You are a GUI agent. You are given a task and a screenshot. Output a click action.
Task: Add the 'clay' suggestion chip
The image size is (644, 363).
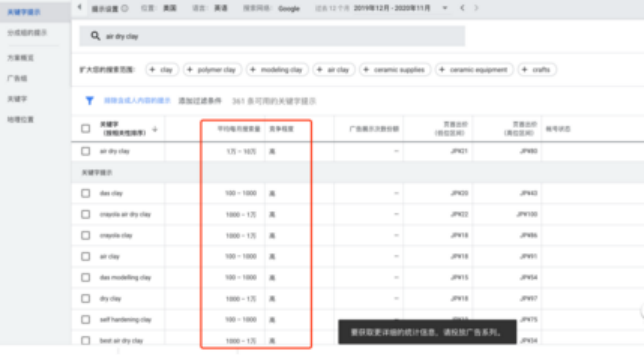pyautogui.click(x=162, y=70)
